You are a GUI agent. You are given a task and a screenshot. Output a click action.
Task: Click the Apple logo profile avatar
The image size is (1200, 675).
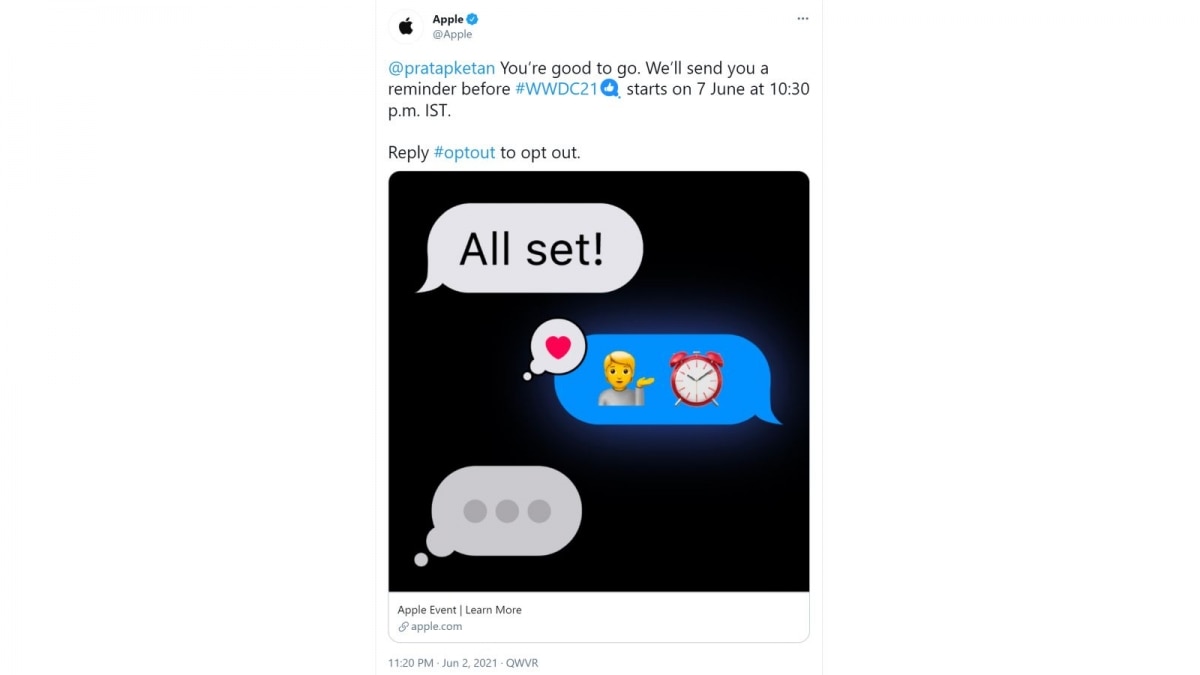pos(406,27)
